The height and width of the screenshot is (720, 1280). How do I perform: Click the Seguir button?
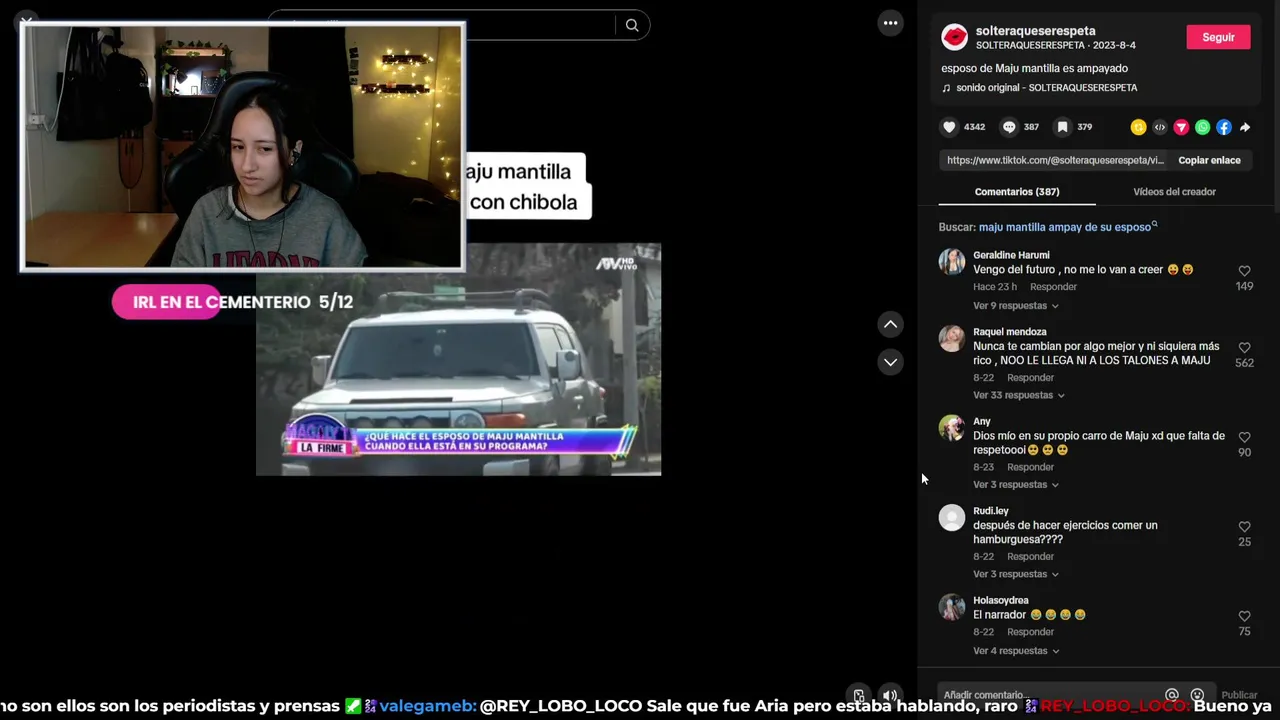[1218, 37]
